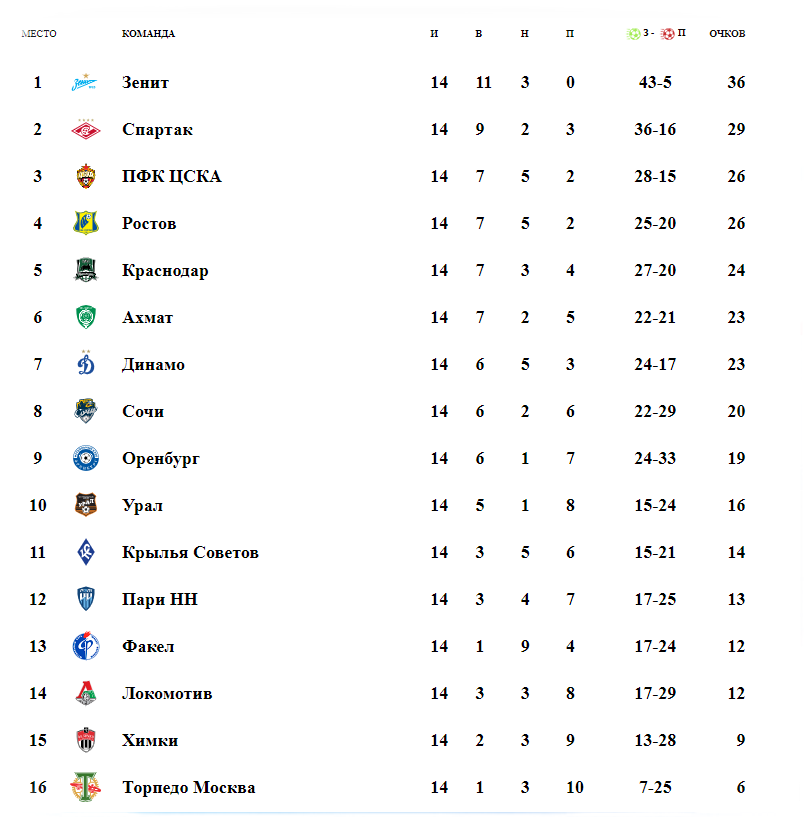The image size is (804, 817).
Task: Click the red goals-conceded ball icon in header
Action: click(x=667, y=34)
